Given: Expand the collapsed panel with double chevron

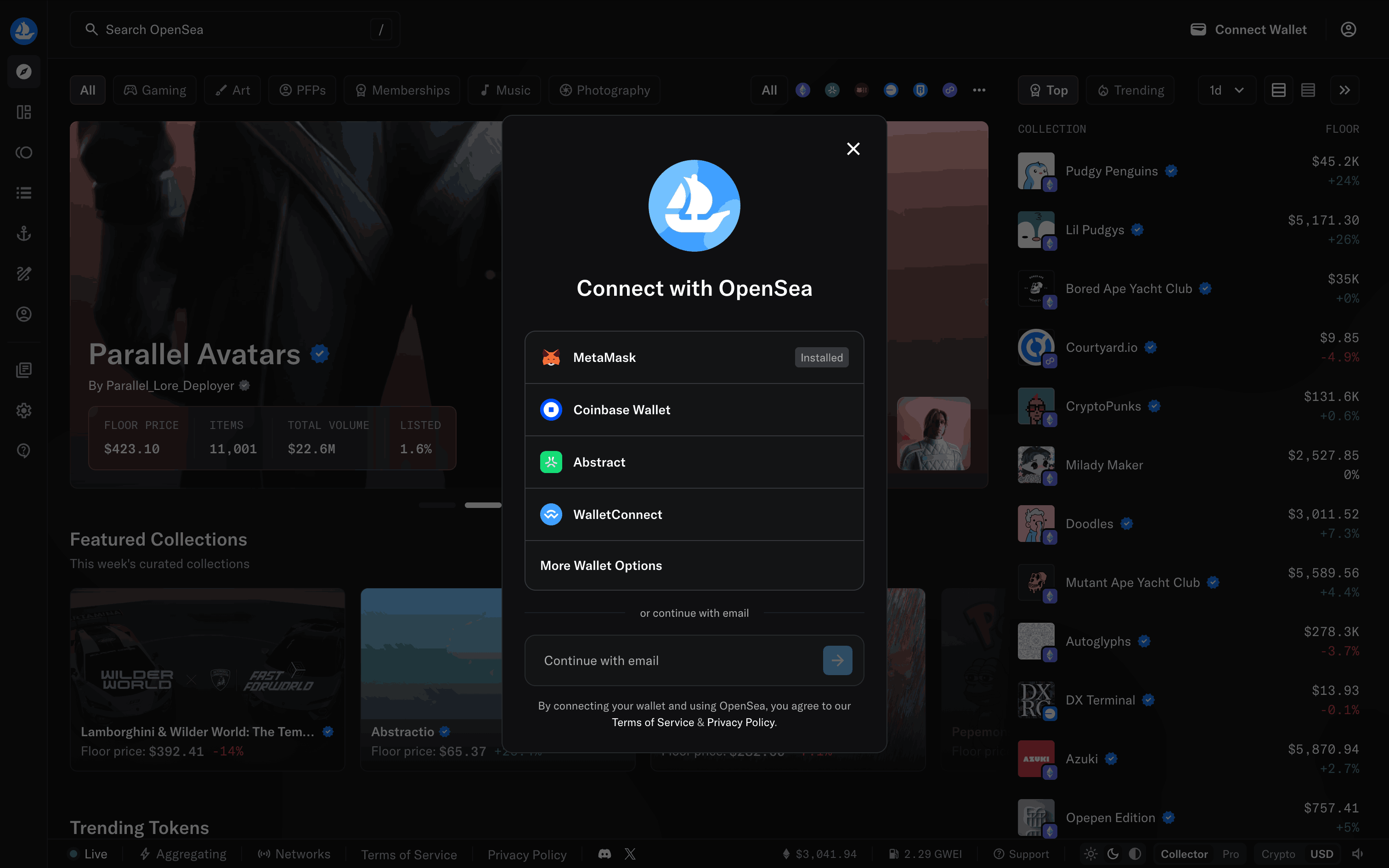Looking at the screenshot, I should (x=1344, y=90).
